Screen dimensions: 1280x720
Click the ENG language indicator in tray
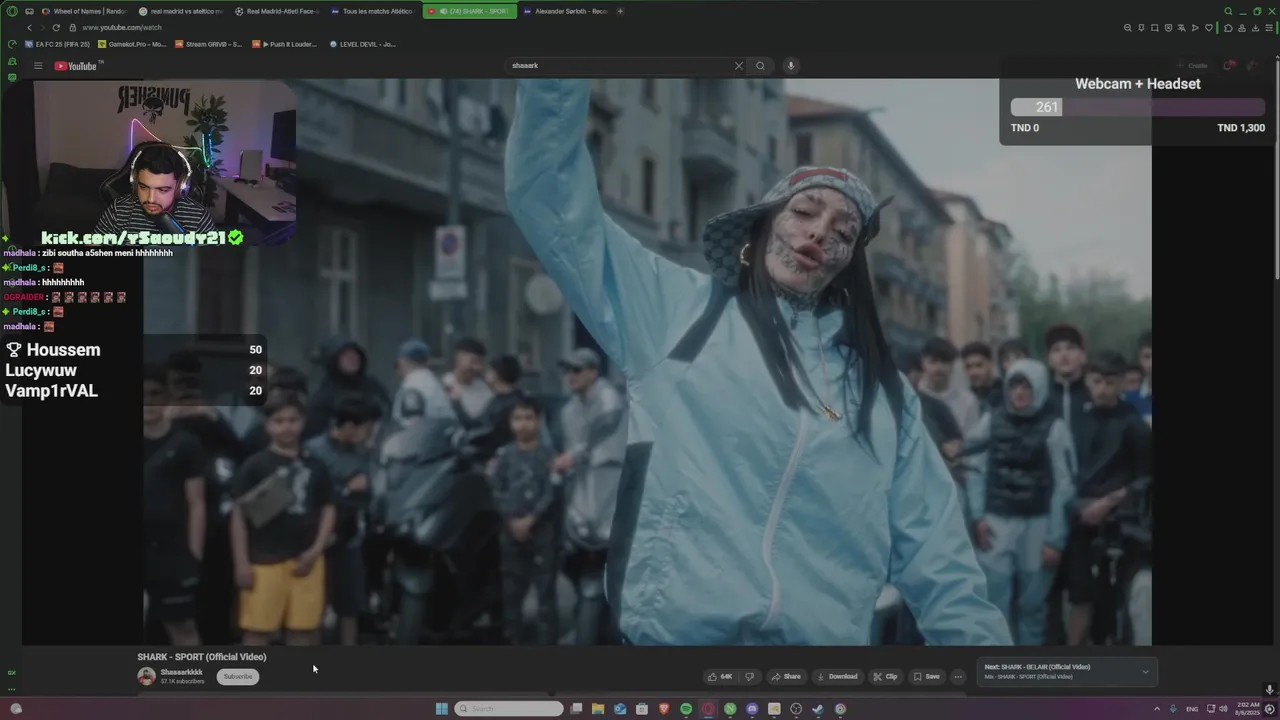pos(1192,709)
